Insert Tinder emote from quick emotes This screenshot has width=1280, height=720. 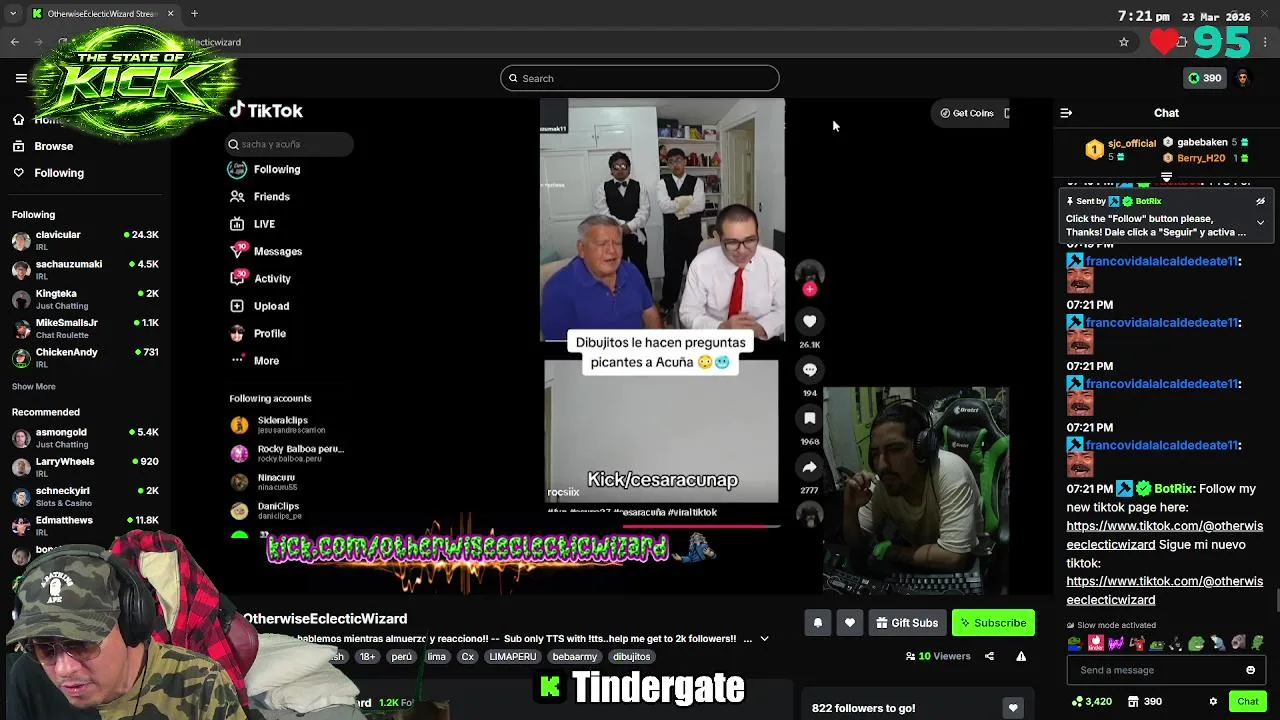(x=1096, y=644)
